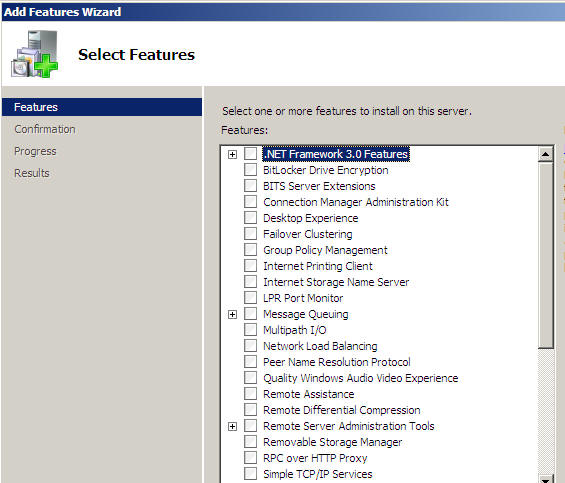Screen dimensions: 565x483
Task: Enable Peer Name Resolution Protocol checkbox
Action: 250,362
